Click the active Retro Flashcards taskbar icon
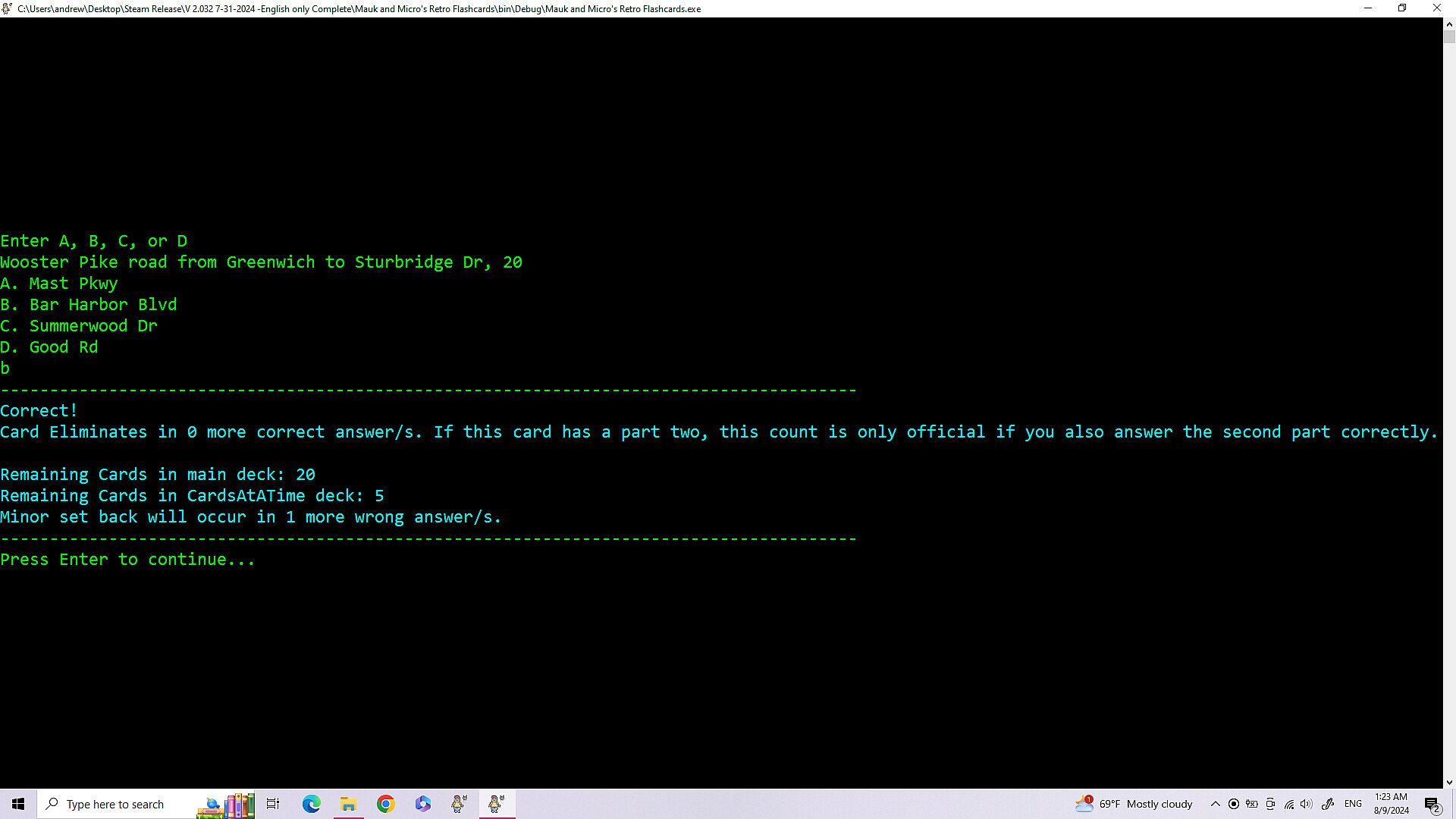Screen dimensions: 1456x819 click(x=497, y=804)
